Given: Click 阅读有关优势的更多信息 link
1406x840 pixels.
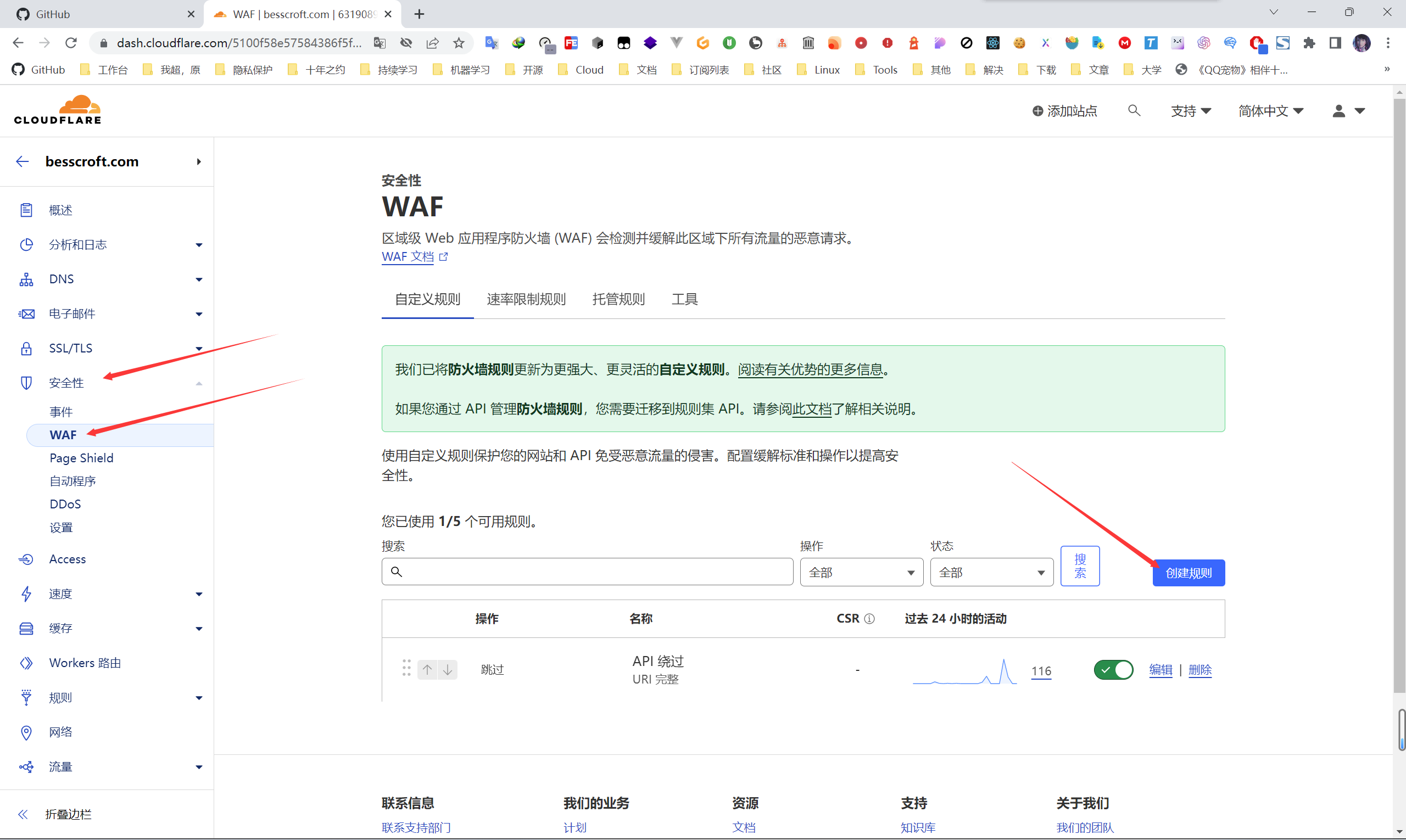Looking at the screenshot, I should point(810,369).
